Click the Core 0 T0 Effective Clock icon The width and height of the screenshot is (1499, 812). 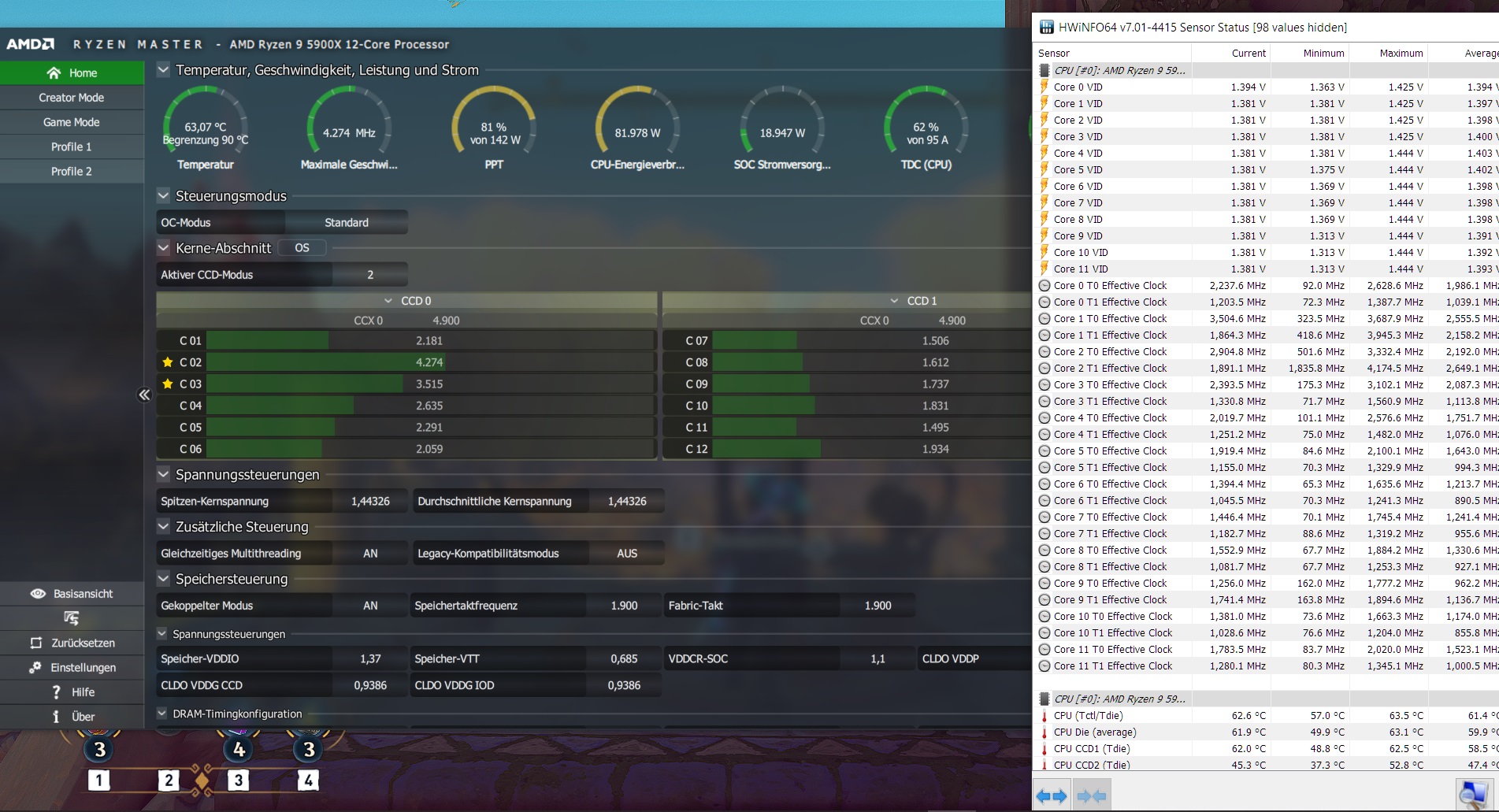(1044, 285)
